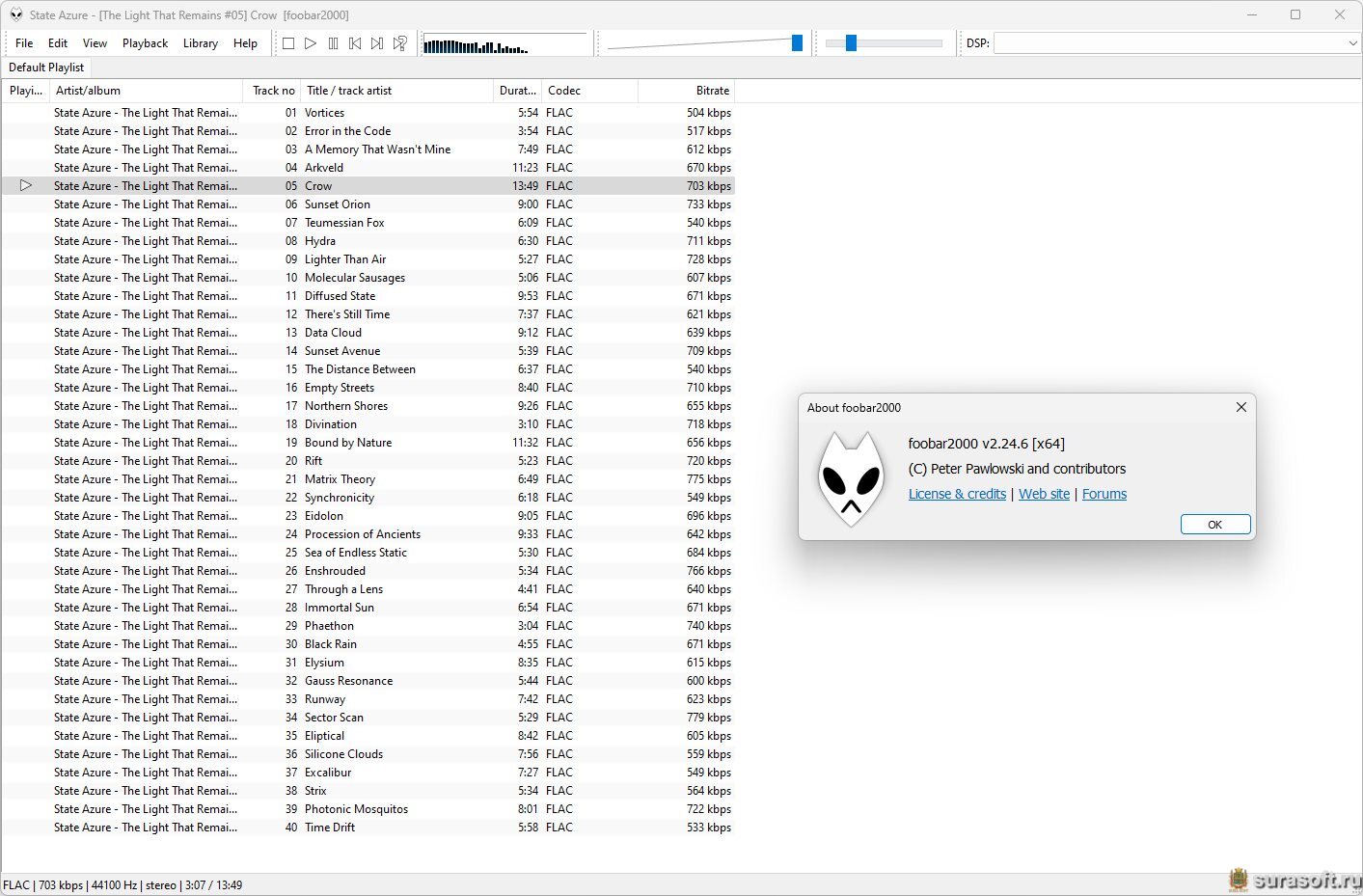
Task: Sort by the Track no column header
Action: pos(272,91)
